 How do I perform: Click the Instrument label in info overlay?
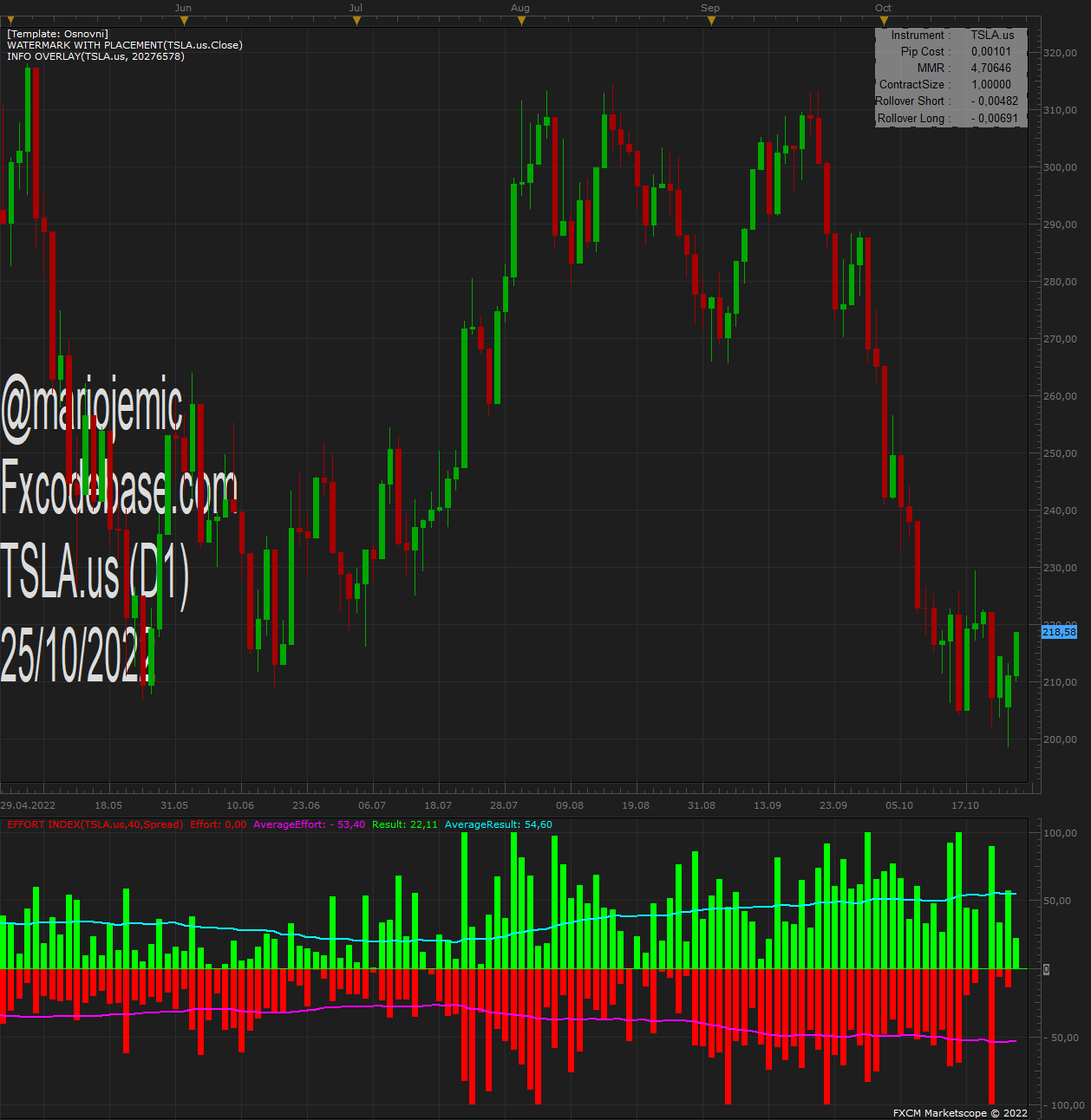tap(921, 35)
